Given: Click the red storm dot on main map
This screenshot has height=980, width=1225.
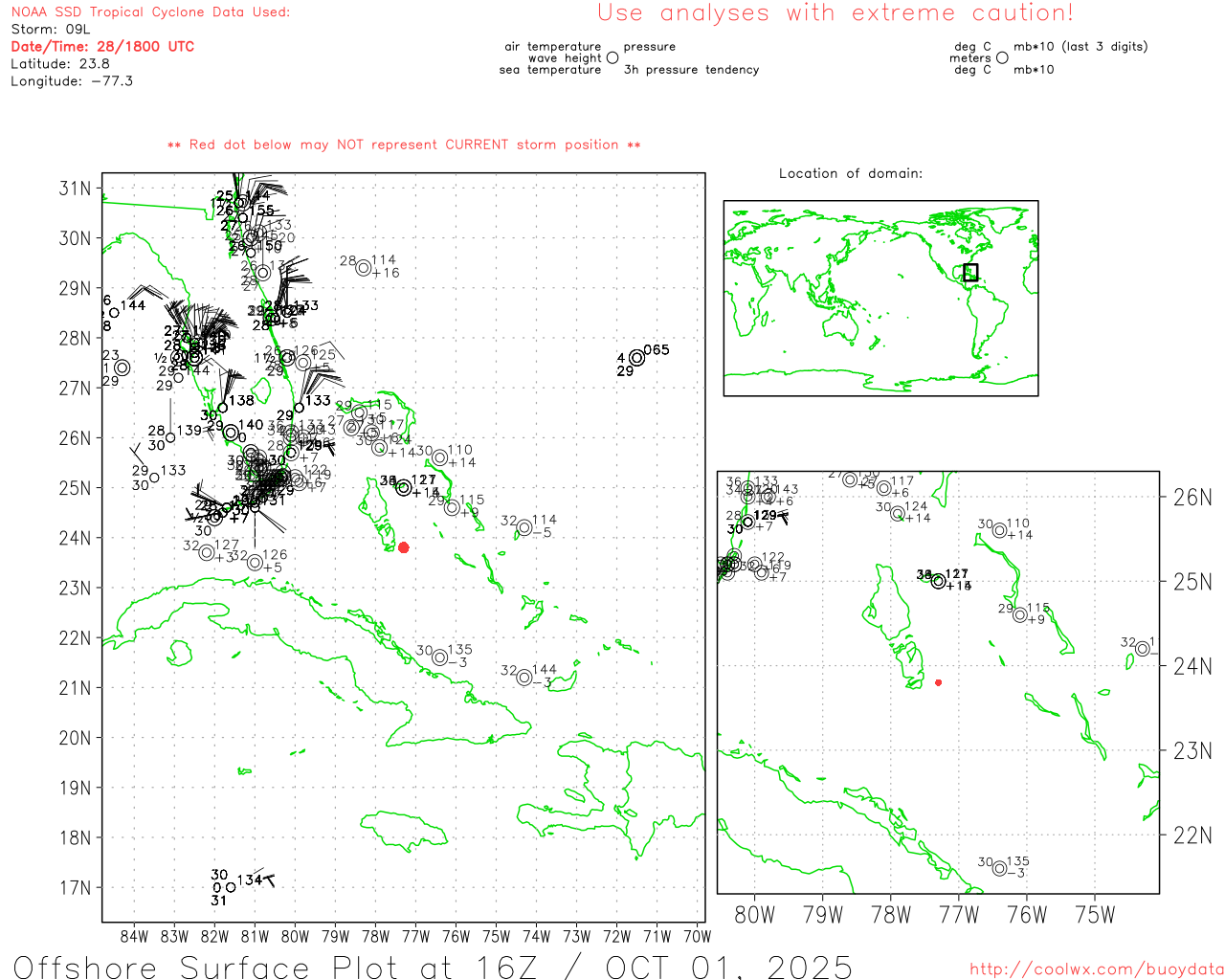Looking at the screenshot, I should pyautogui.click(x=404, y=547).
